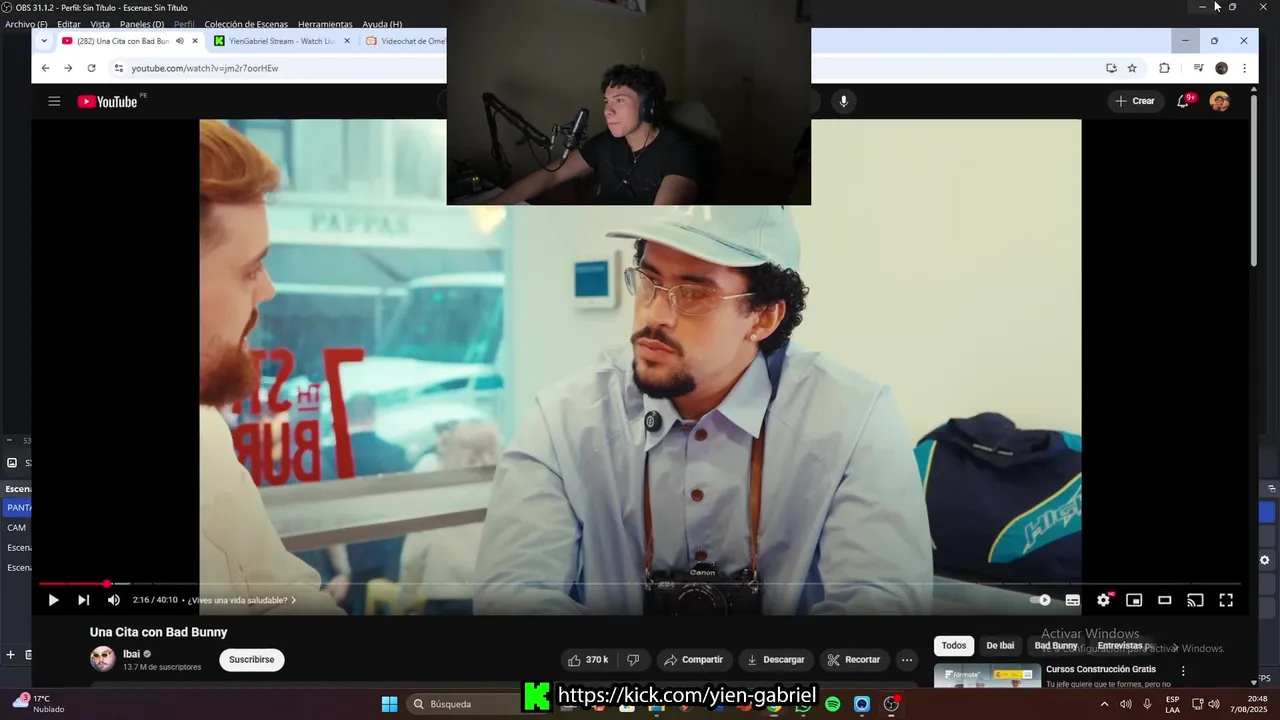Toggle subtitles on the video player

coord(1072,600)
